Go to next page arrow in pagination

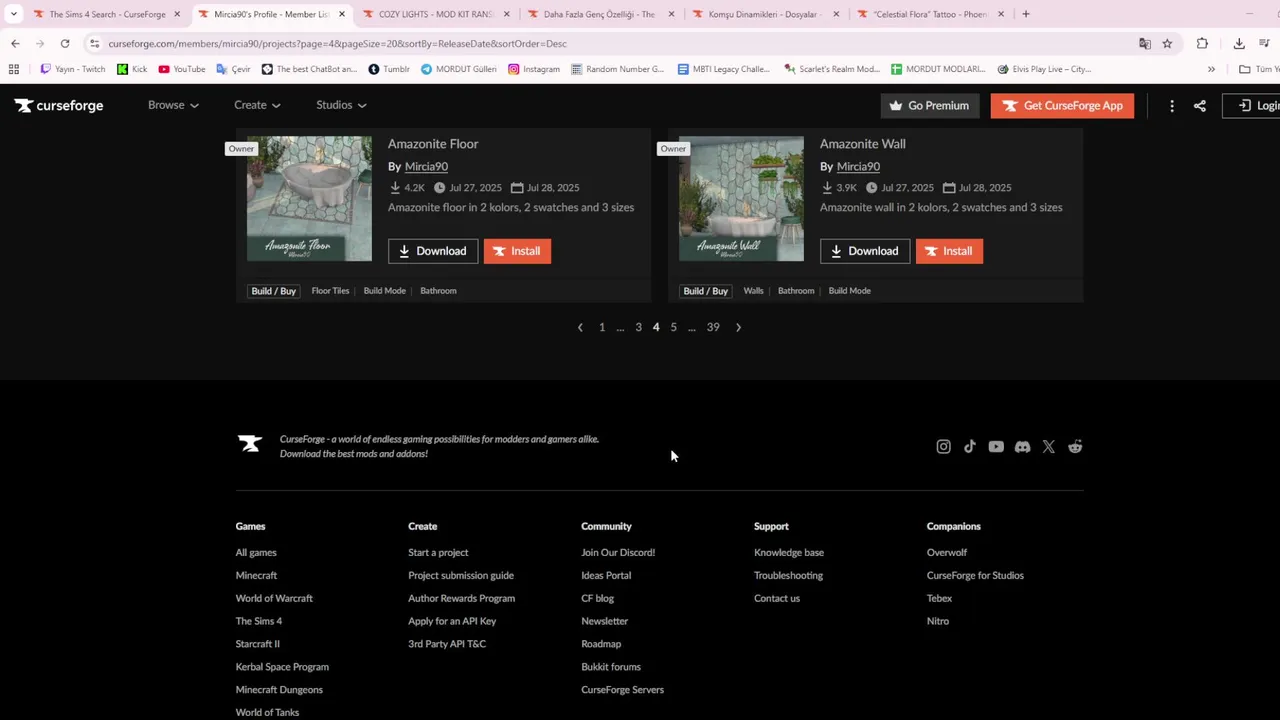point(738,327)
